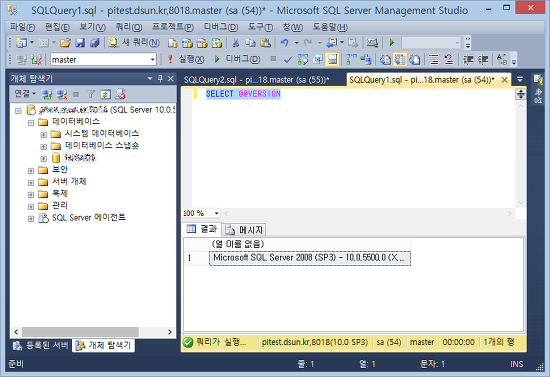Click the Decrease Indent icon
The height and width of the screenshot is (377, 550).
tap(468, 60)
